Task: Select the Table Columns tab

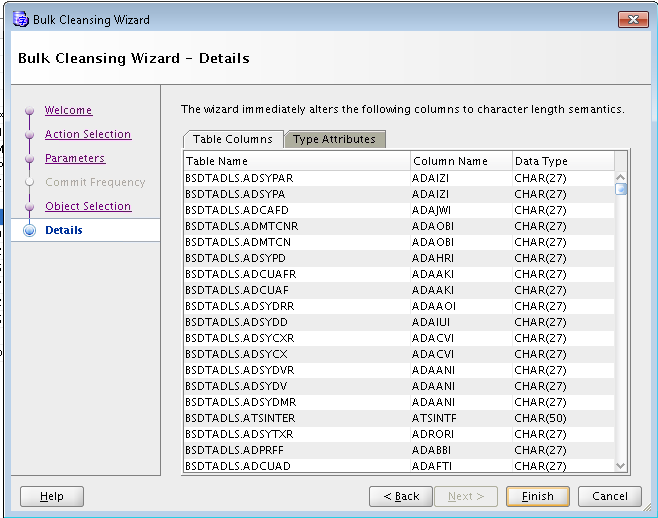Action: [233, 140]
